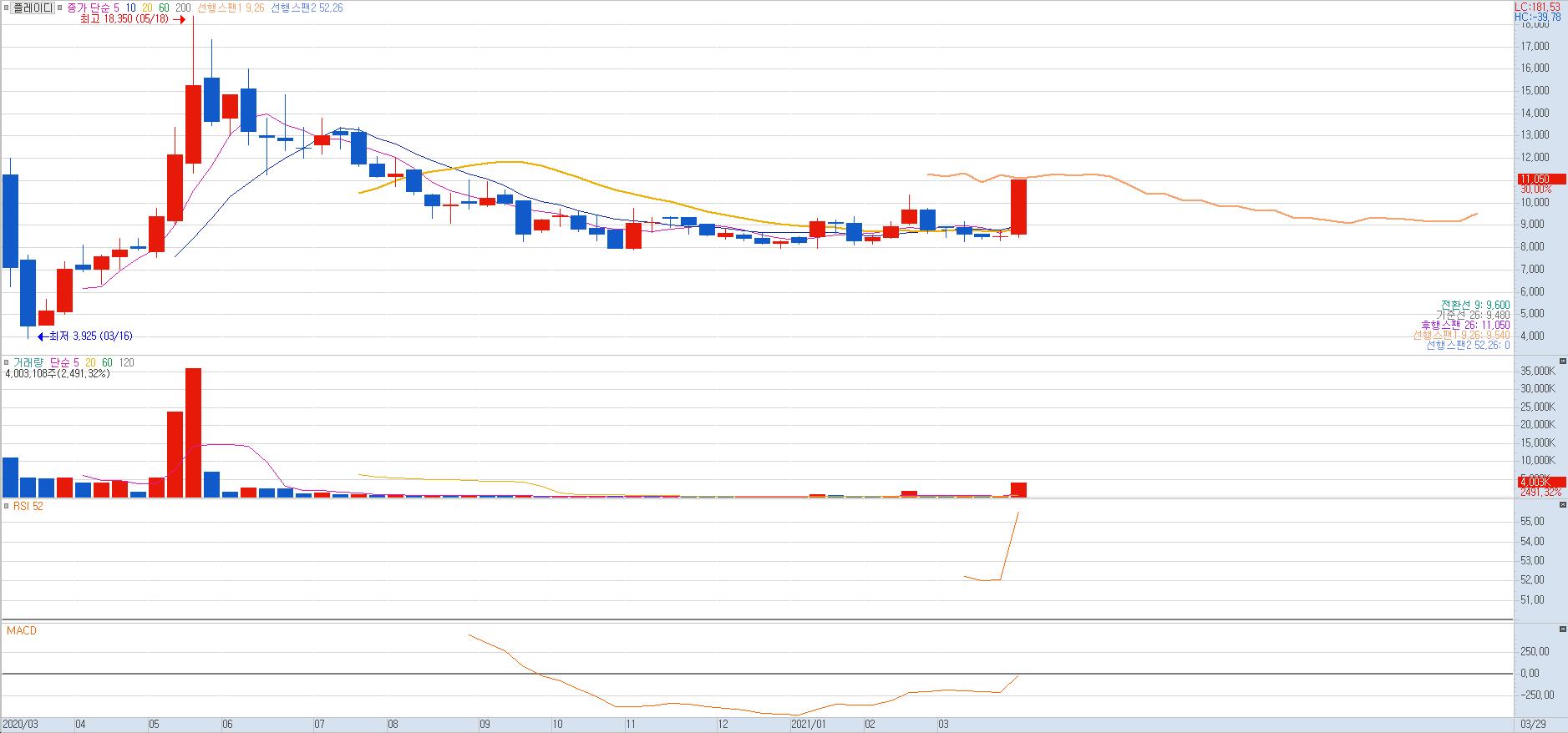Click the 2021/01 date on time axis
The height and width of the screenshot is (733, 1568).
click(809, 725)
